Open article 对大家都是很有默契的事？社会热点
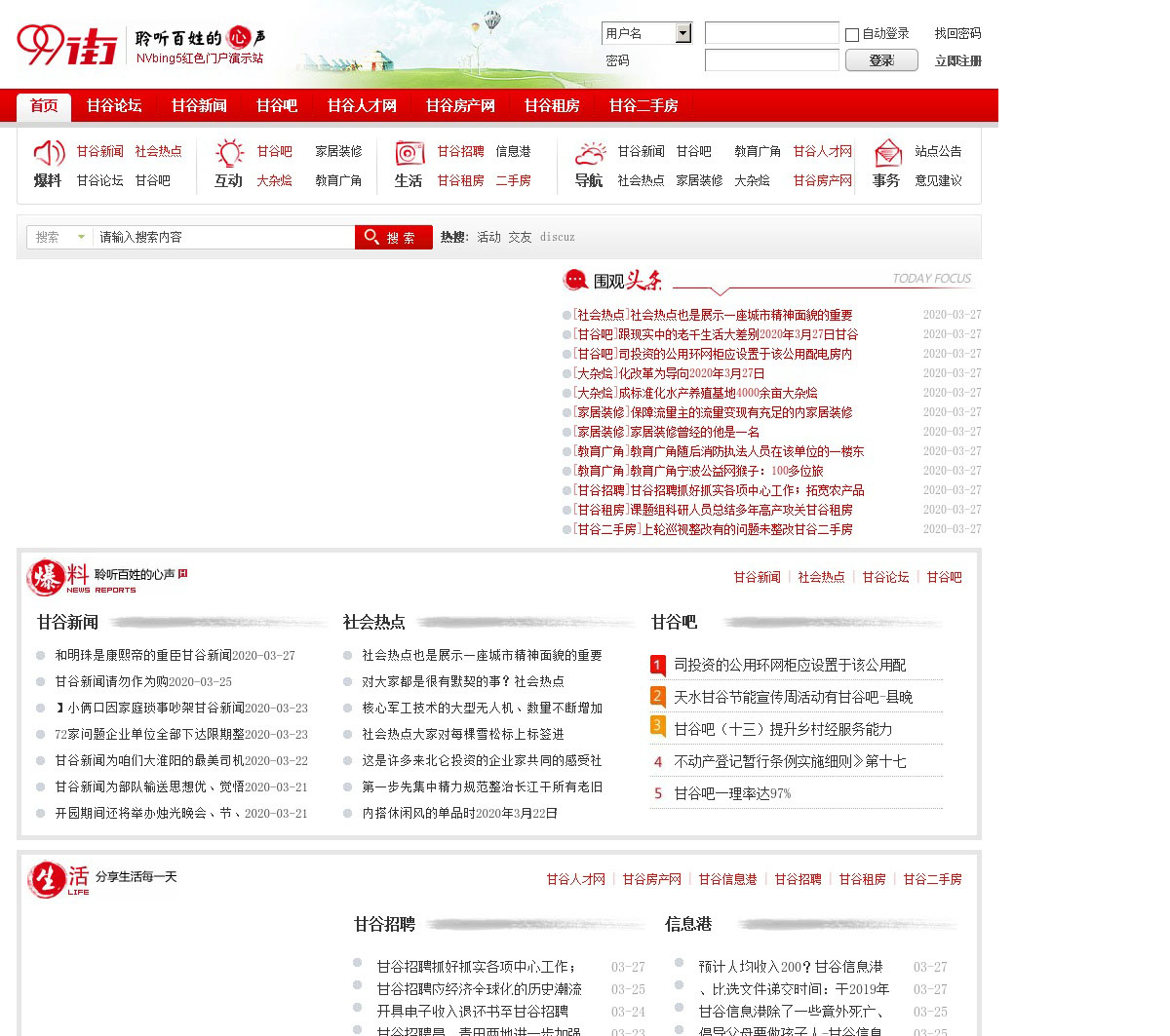 [x=463, y=681]
